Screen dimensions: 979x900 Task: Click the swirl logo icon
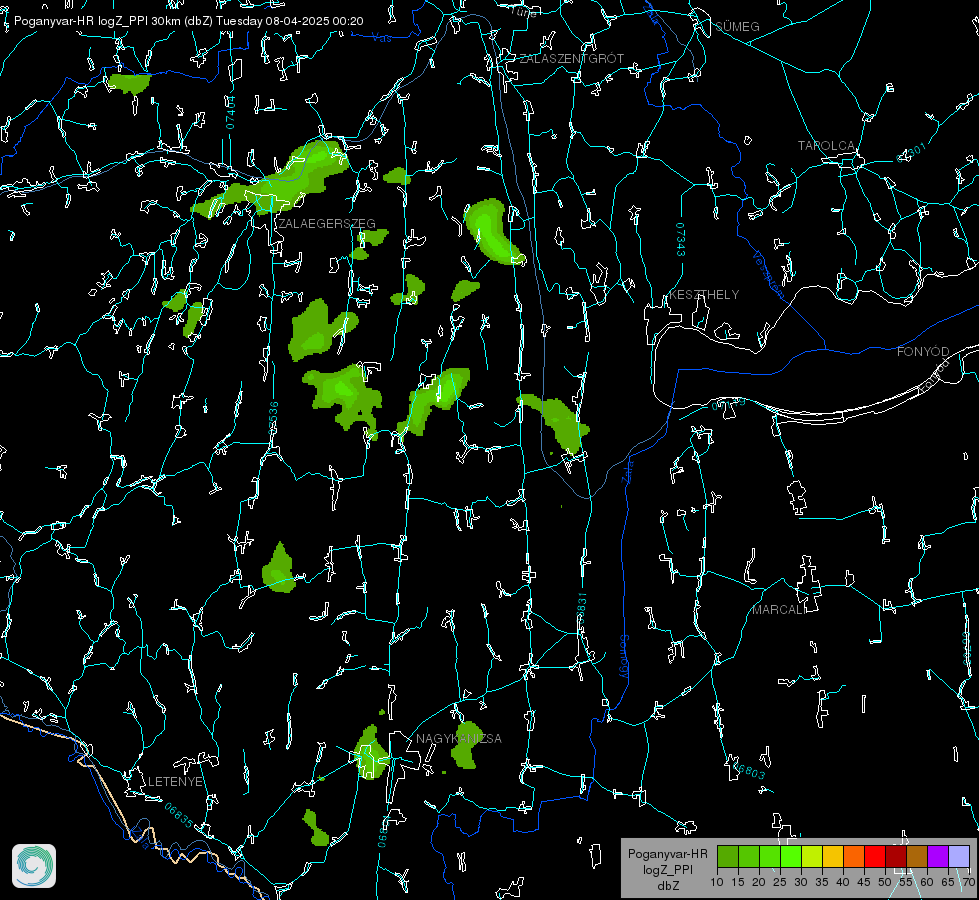pyautogui.click(x=34, y=866)
